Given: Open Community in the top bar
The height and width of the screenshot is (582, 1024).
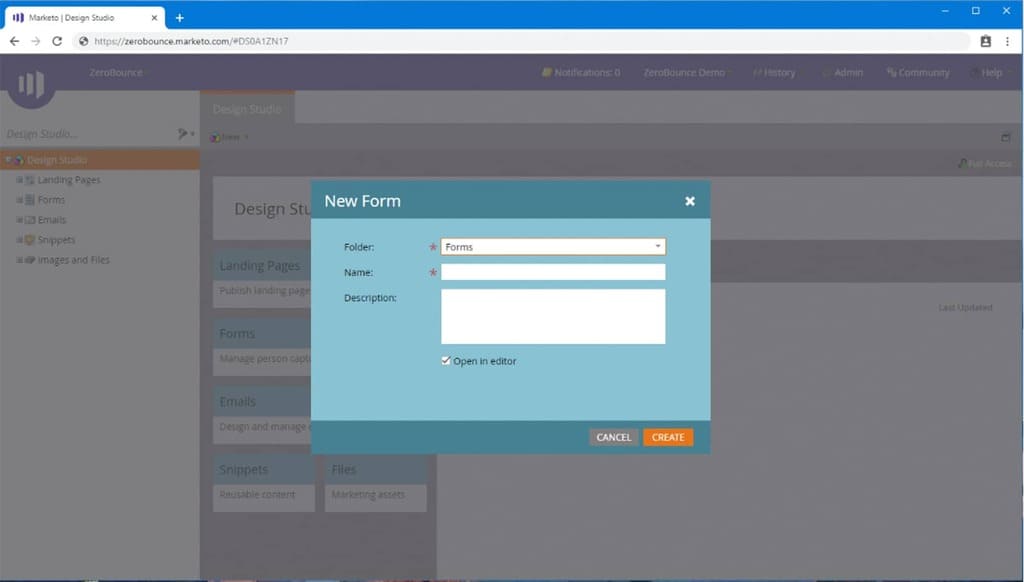Looking at the screenshot, I should tap(918, 73).
